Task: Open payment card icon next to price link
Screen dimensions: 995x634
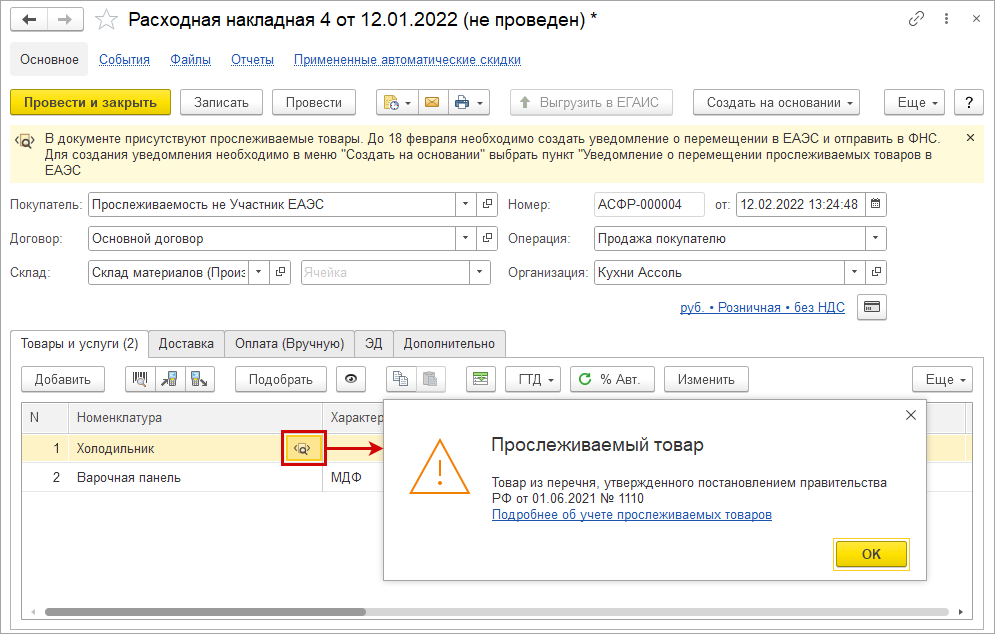Action: (x=872, y=307)
